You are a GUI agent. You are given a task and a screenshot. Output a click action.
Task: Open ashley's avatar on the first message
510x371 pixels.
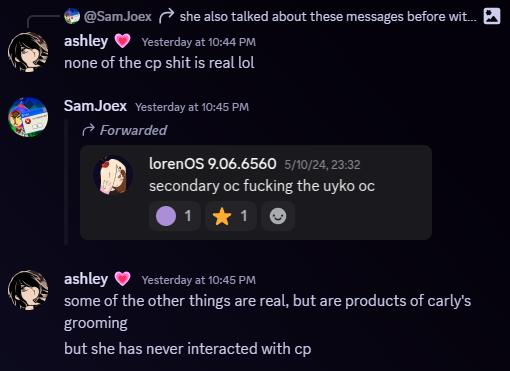pos(28,52)
